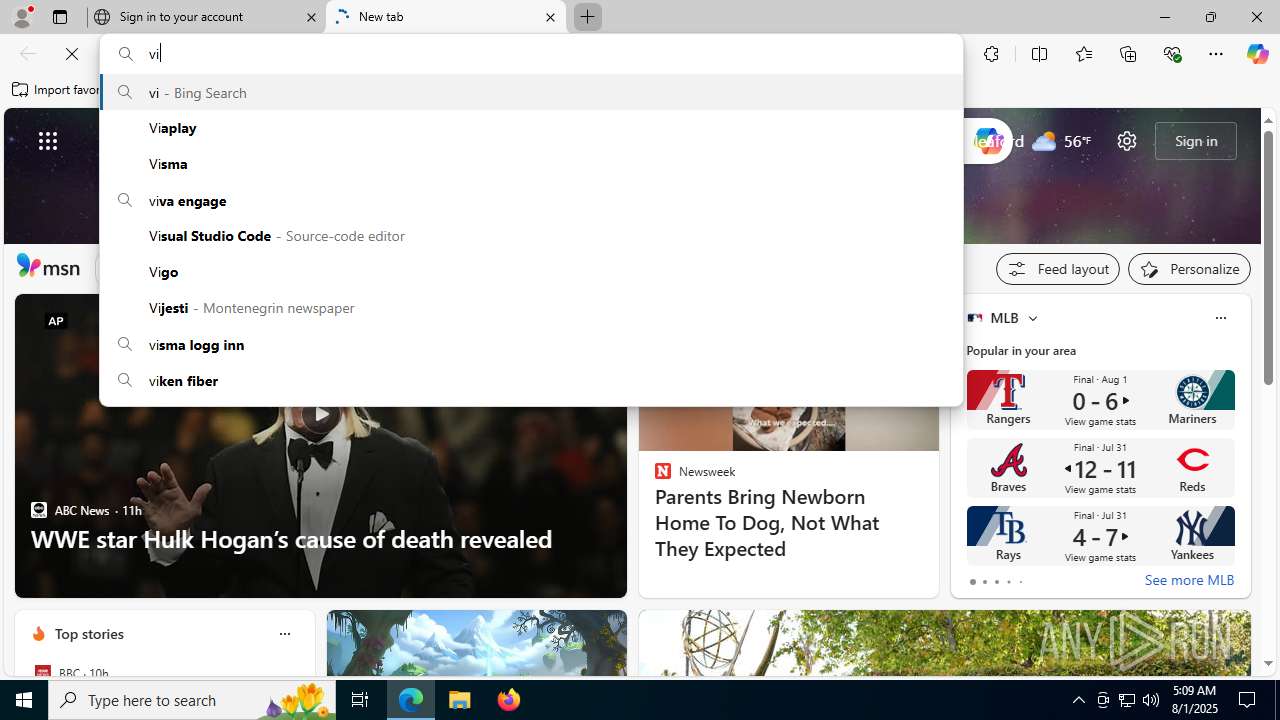Screen dimensions: 1280x720
Task: Open the browser profile icon
Action: pos(21,17)
